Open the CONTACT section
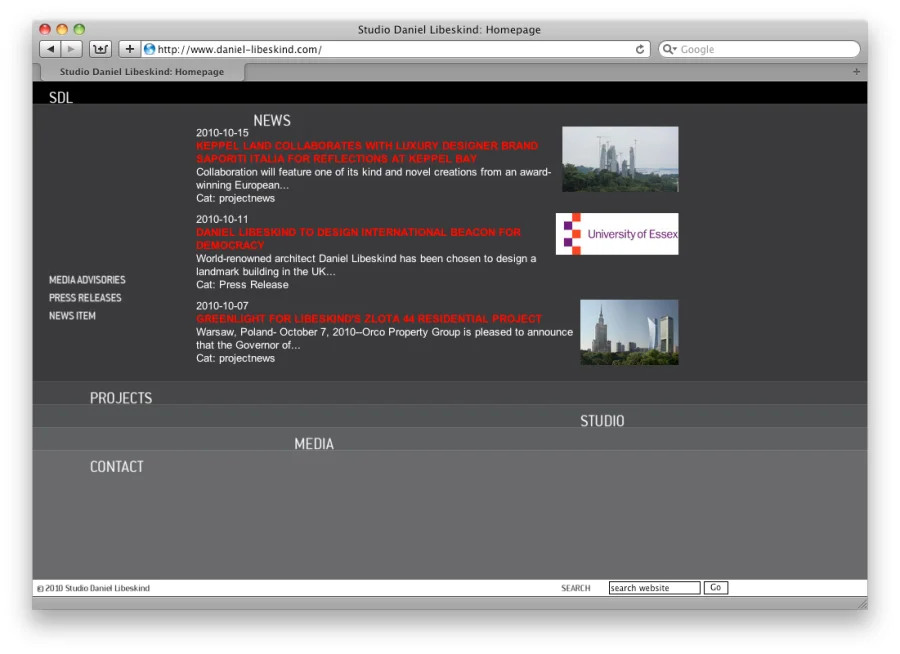This screenshot has height=654, width=900. click(x=117, y=467)
